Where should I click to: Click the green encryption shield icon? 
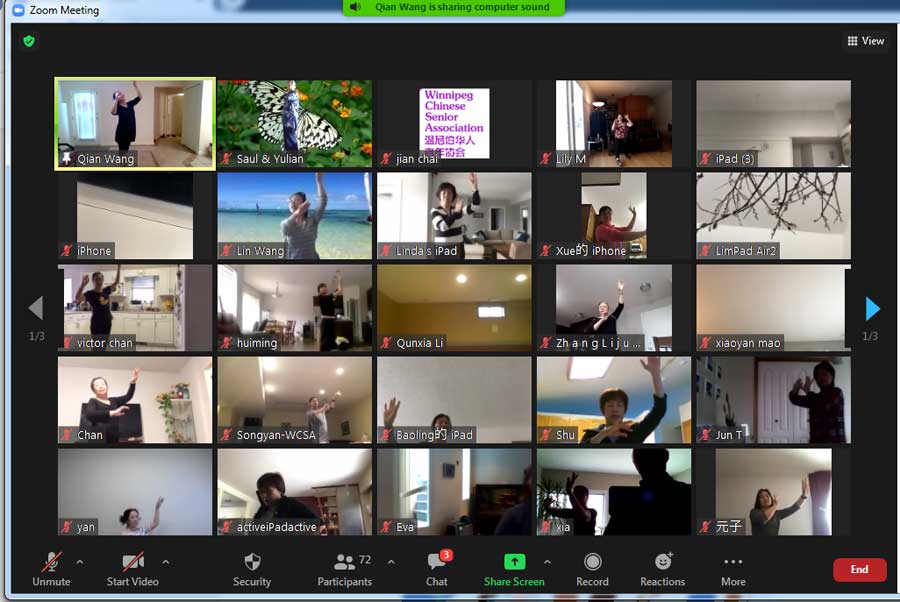pyautogui.click(x=29, y=41)
